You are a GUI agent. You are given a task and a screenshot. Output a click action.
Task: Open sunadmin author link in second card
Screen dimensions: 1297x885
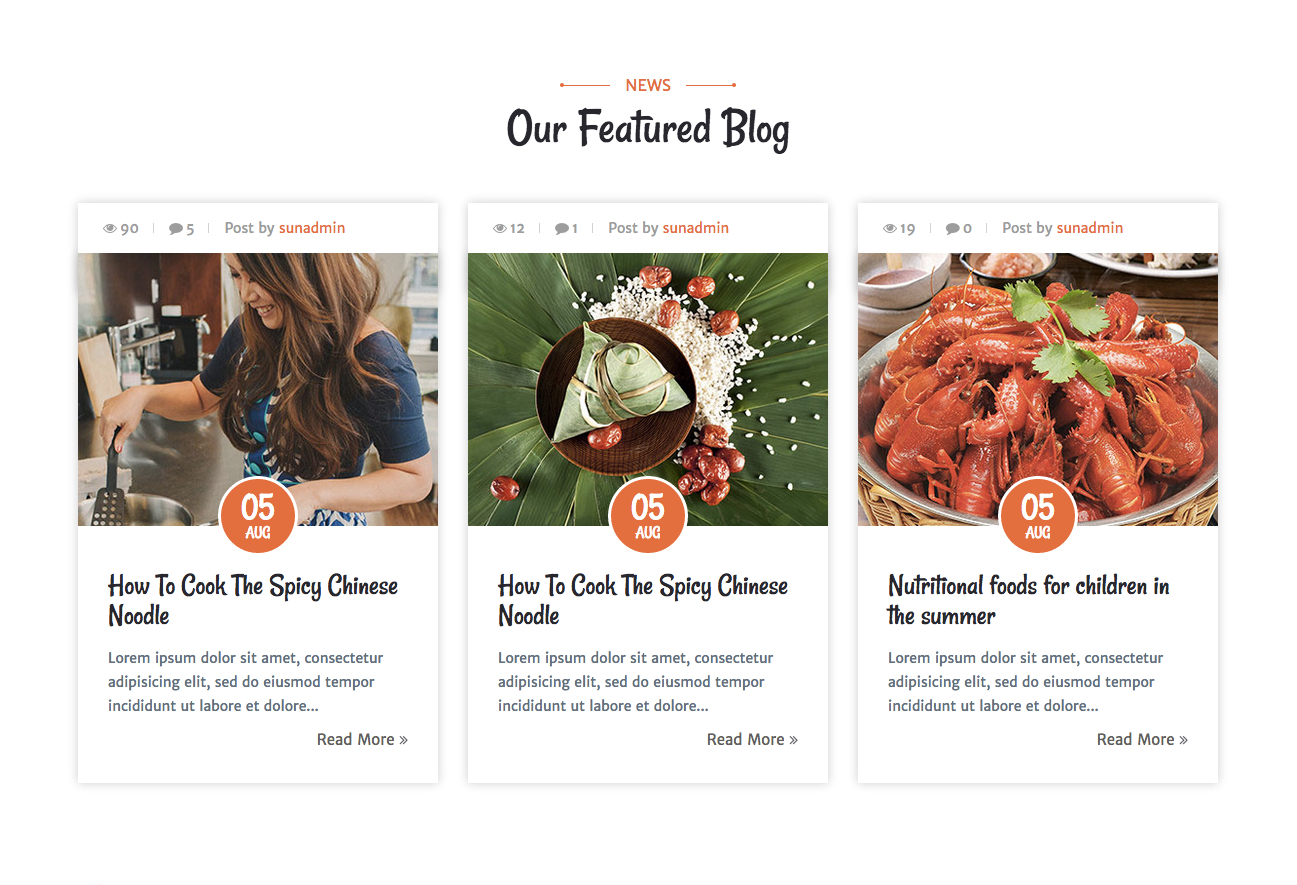click(696, 228)
